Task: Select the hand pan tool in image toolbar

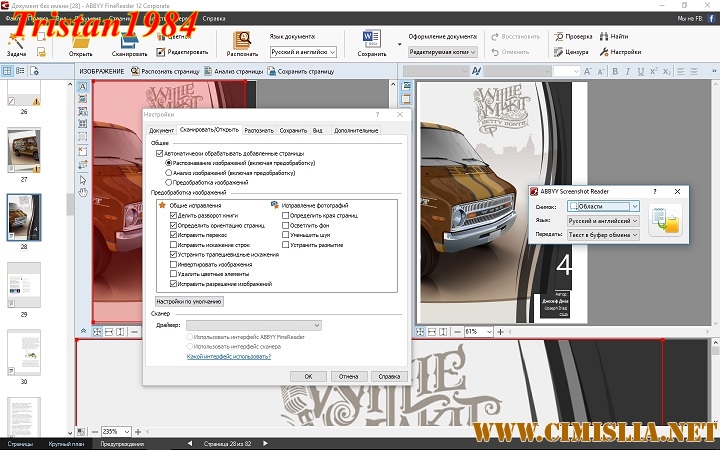Action: [x=83, y=192]
